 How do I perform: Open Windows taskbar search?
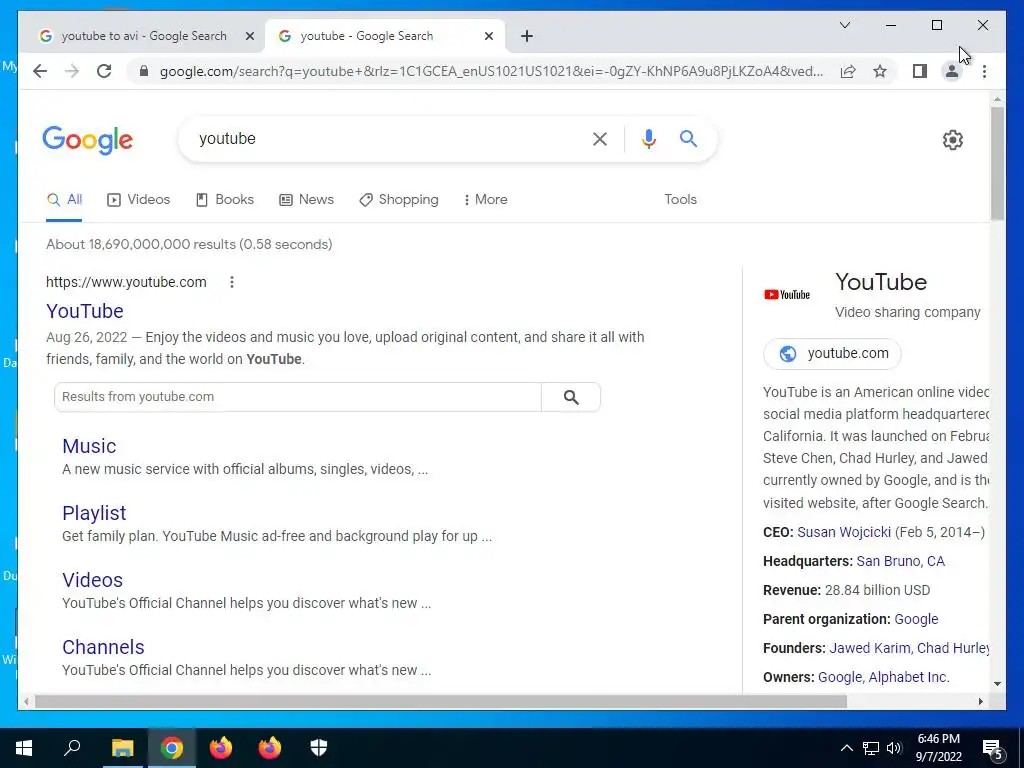[x=72, y=748]
